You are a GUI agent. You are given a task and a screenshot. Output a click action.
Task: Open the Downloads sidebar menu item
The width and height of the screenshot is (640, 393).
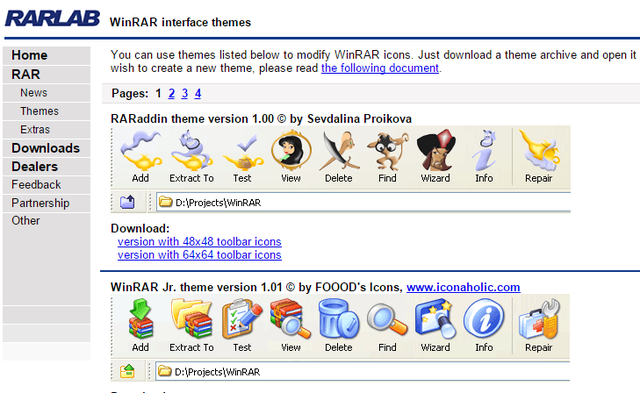[47, 148]
